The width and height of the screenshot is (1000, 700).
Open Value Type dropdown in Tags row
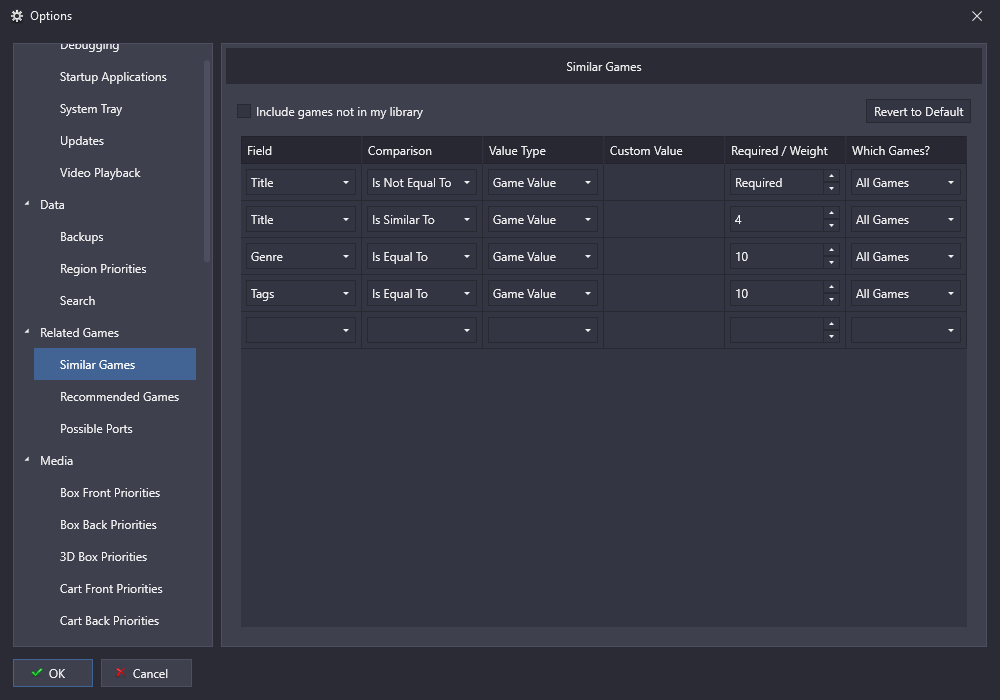click(543, 293)
